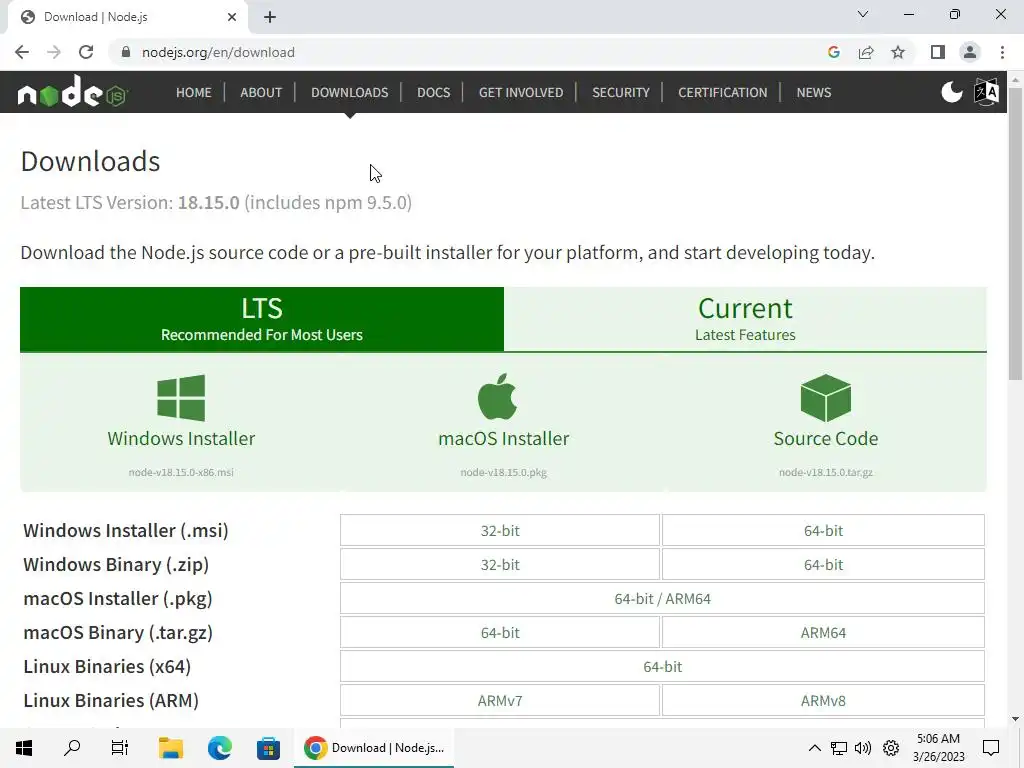Click the browser forward arrow
Image resolution: width=1024 pixels, height=768 pixels.
[54, 52]
